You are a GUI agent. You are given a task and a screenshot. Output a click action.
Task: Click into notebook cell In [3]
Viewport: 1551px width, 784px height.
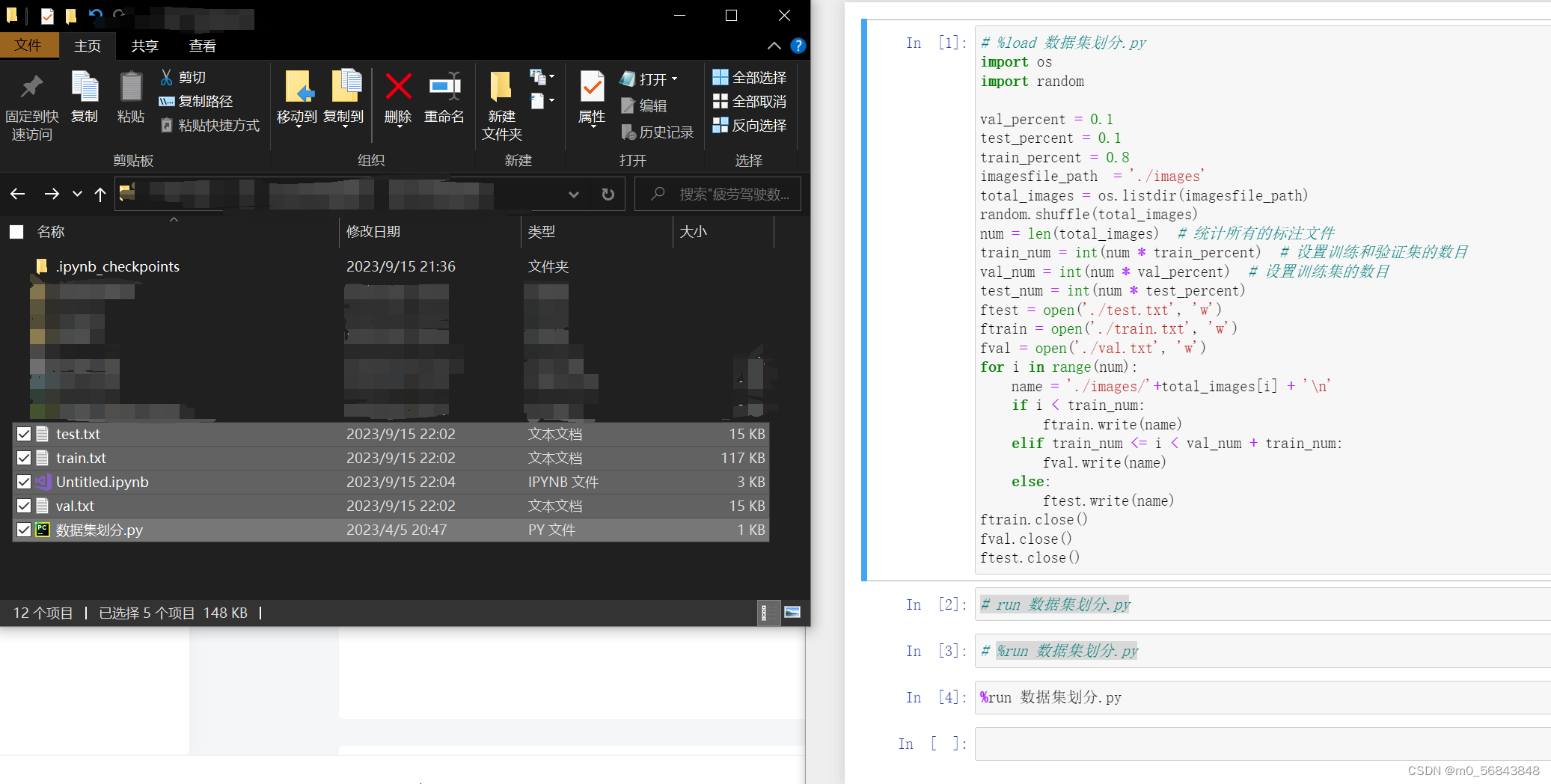coord(1263,651)
